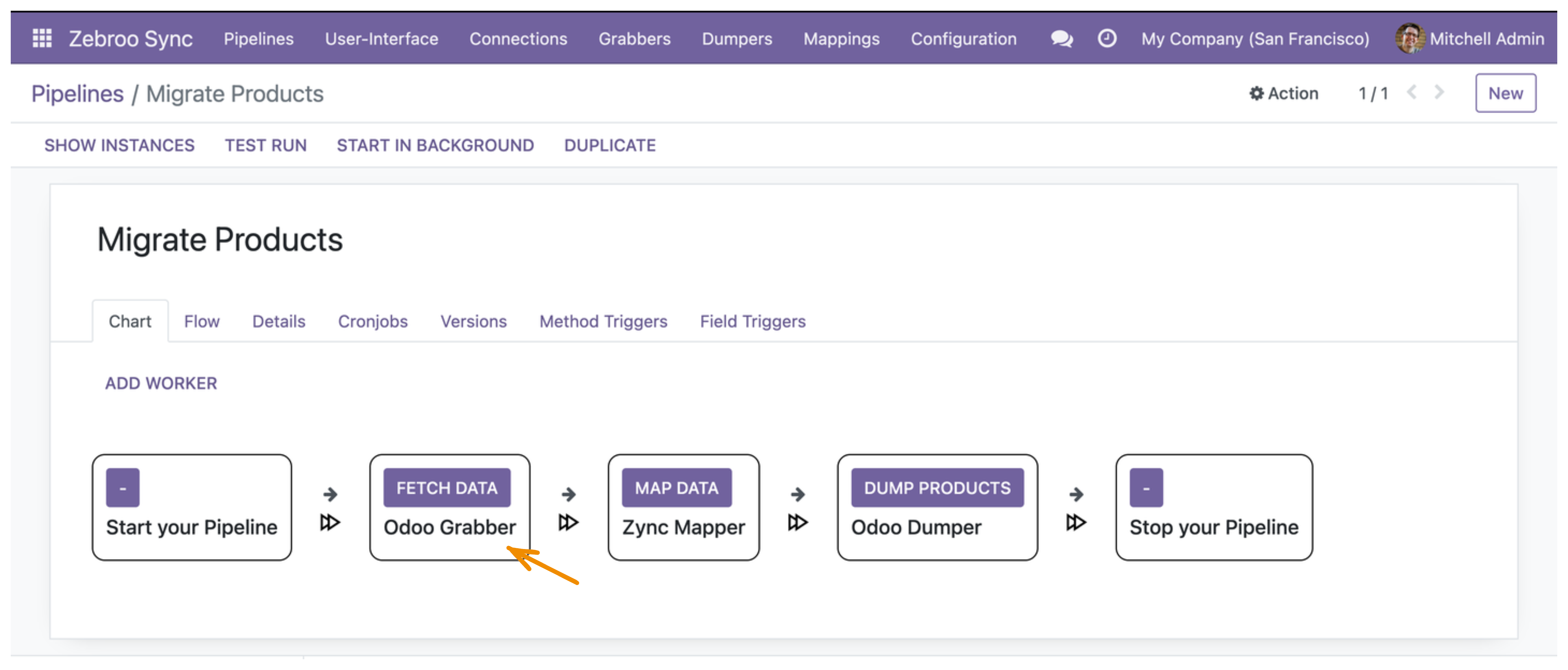Open the Odoo Grabber worker card
Image resolution: width=1568 pixels, height=670 pixels.
[x=450, y=507]
